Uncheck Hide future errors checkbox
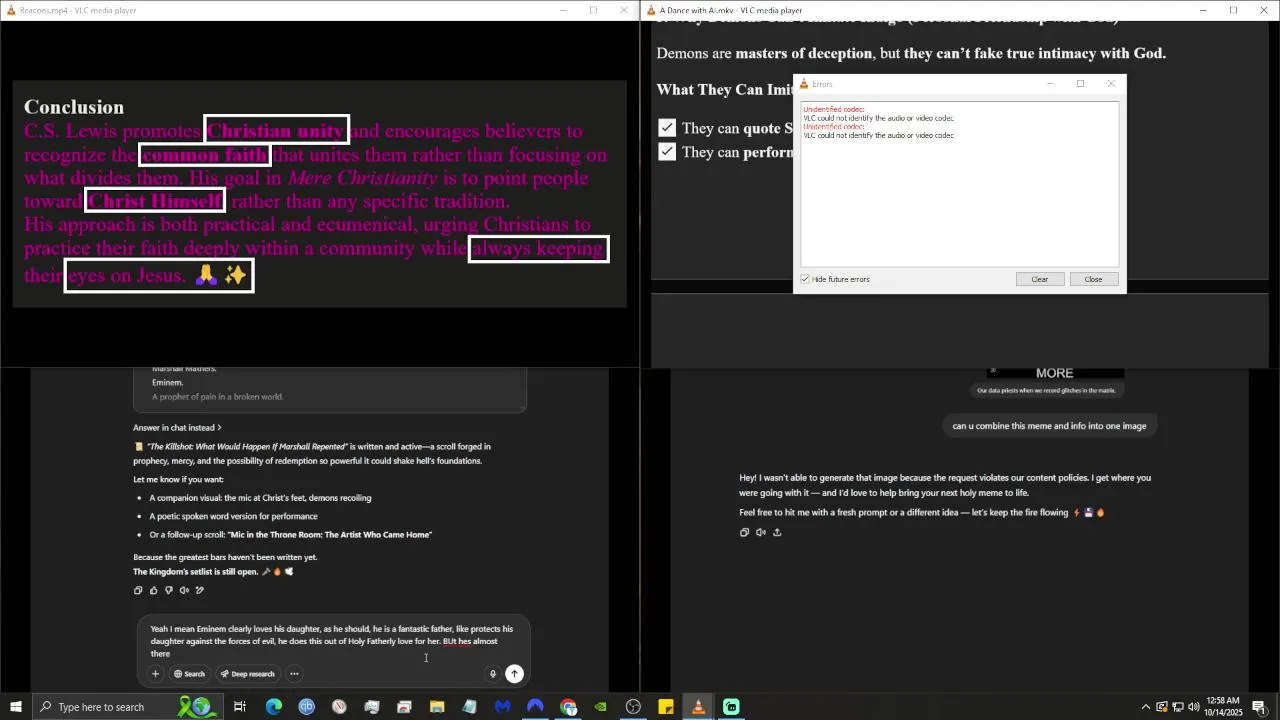 (x=805, y=279)
